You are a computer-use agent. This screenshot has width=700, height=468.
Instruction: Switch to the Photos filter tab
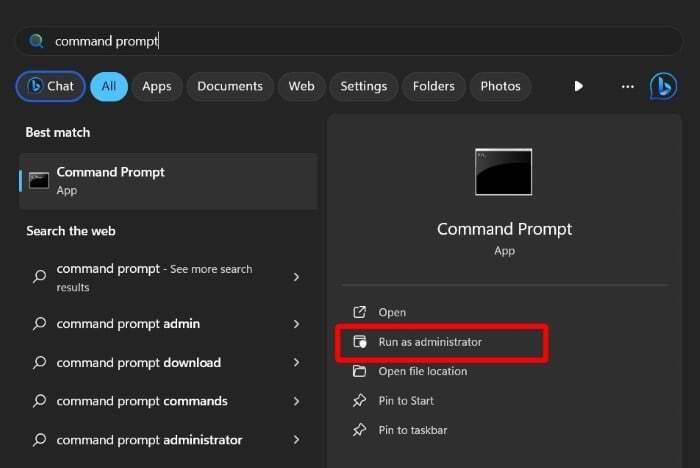(500, 86)
